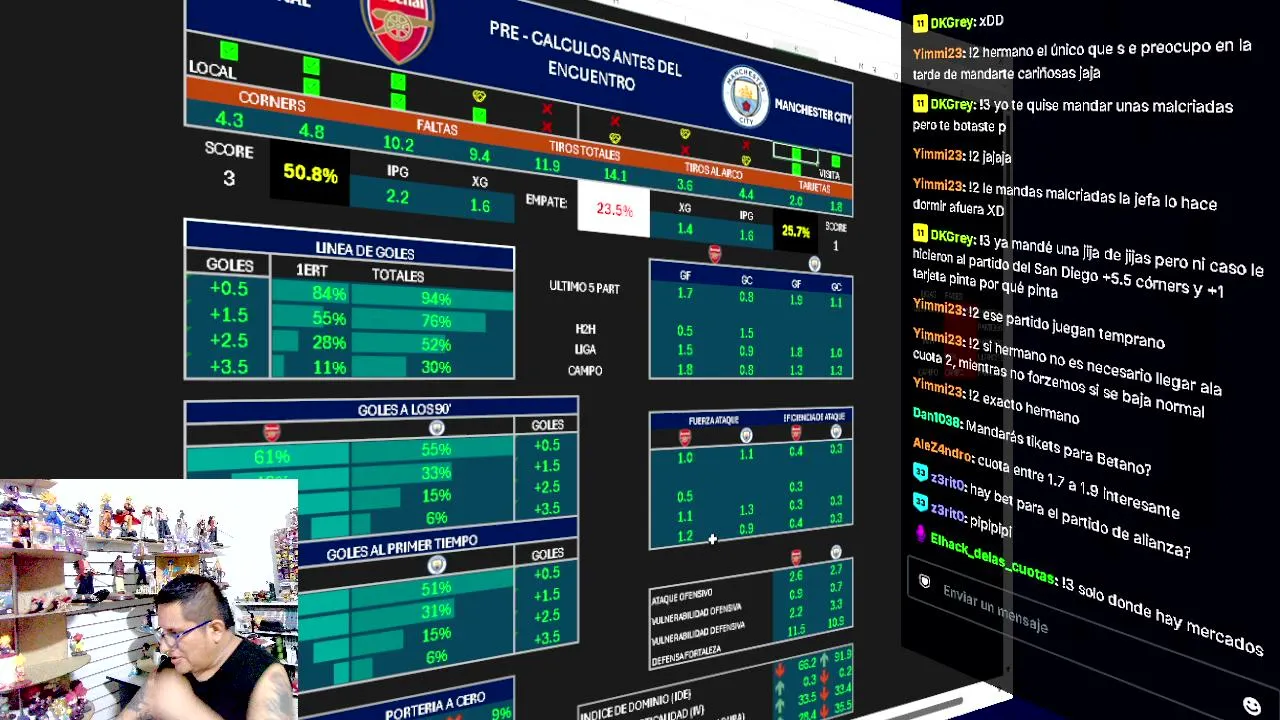
Task: Click the 'ATAQUE OFENSIVO' row label
Action: tap(682, 597)
